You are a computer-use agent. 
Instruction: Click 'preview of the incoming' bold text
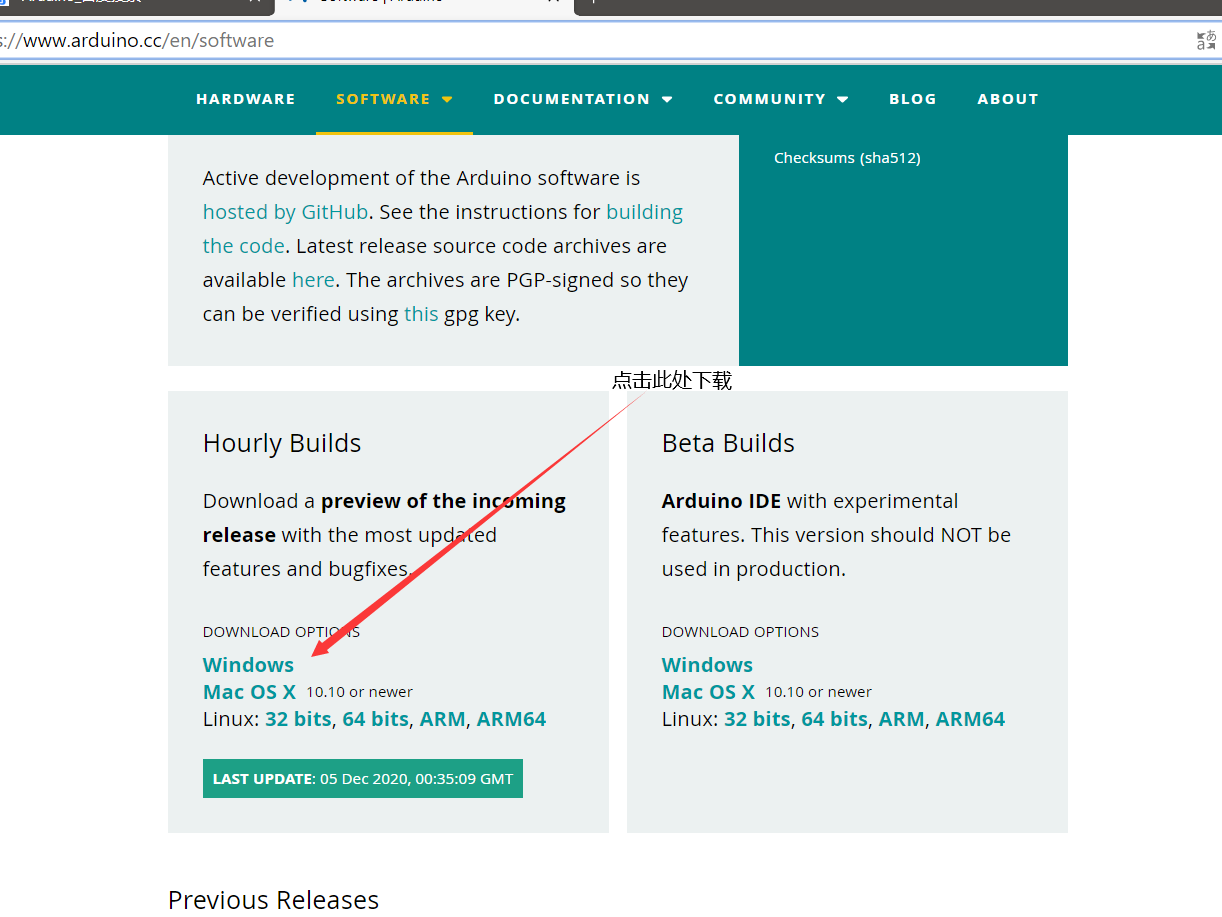pyautogui.click(x=443, y=501)
